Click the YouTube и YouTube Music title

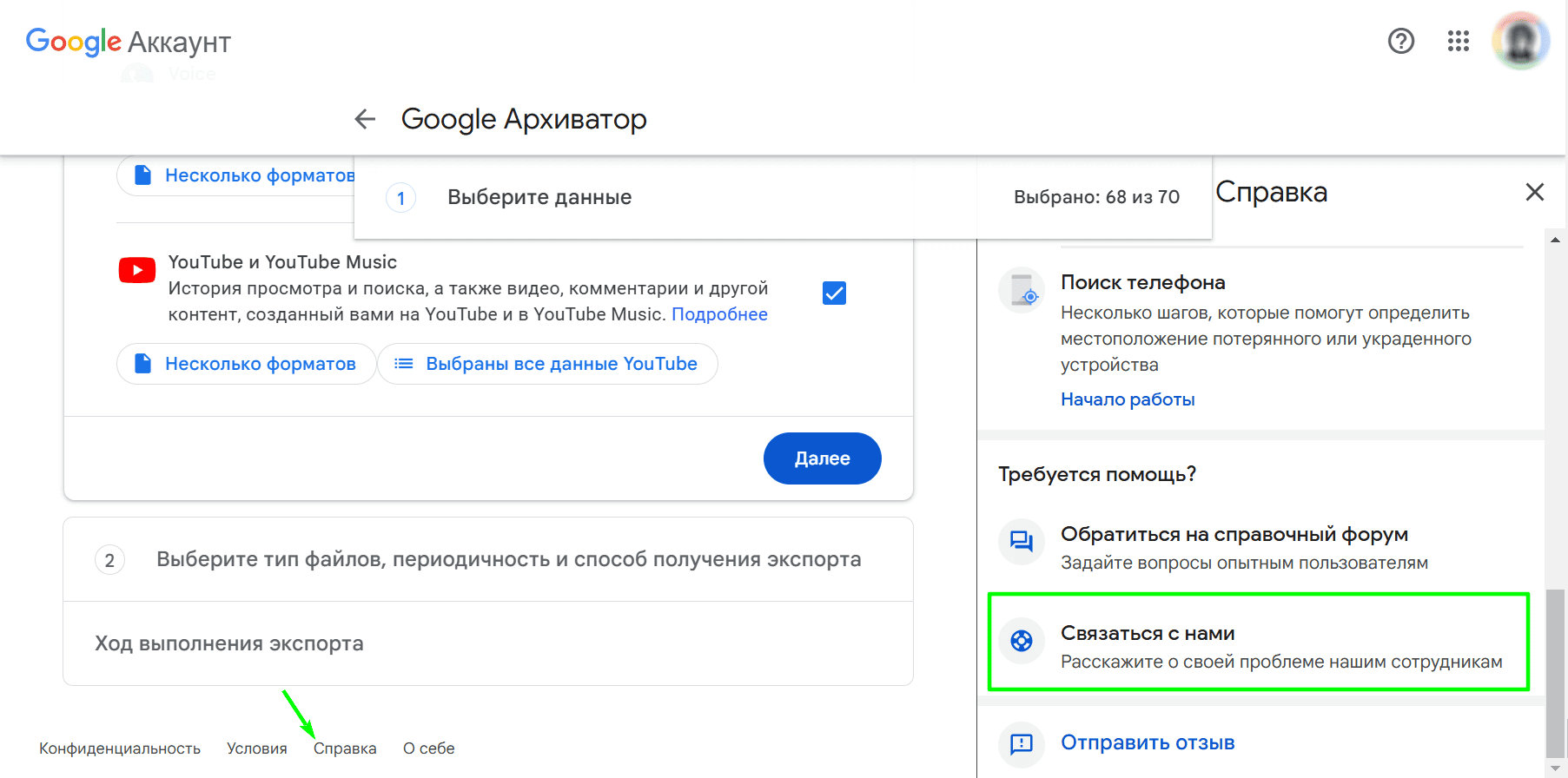pos(282,262)
